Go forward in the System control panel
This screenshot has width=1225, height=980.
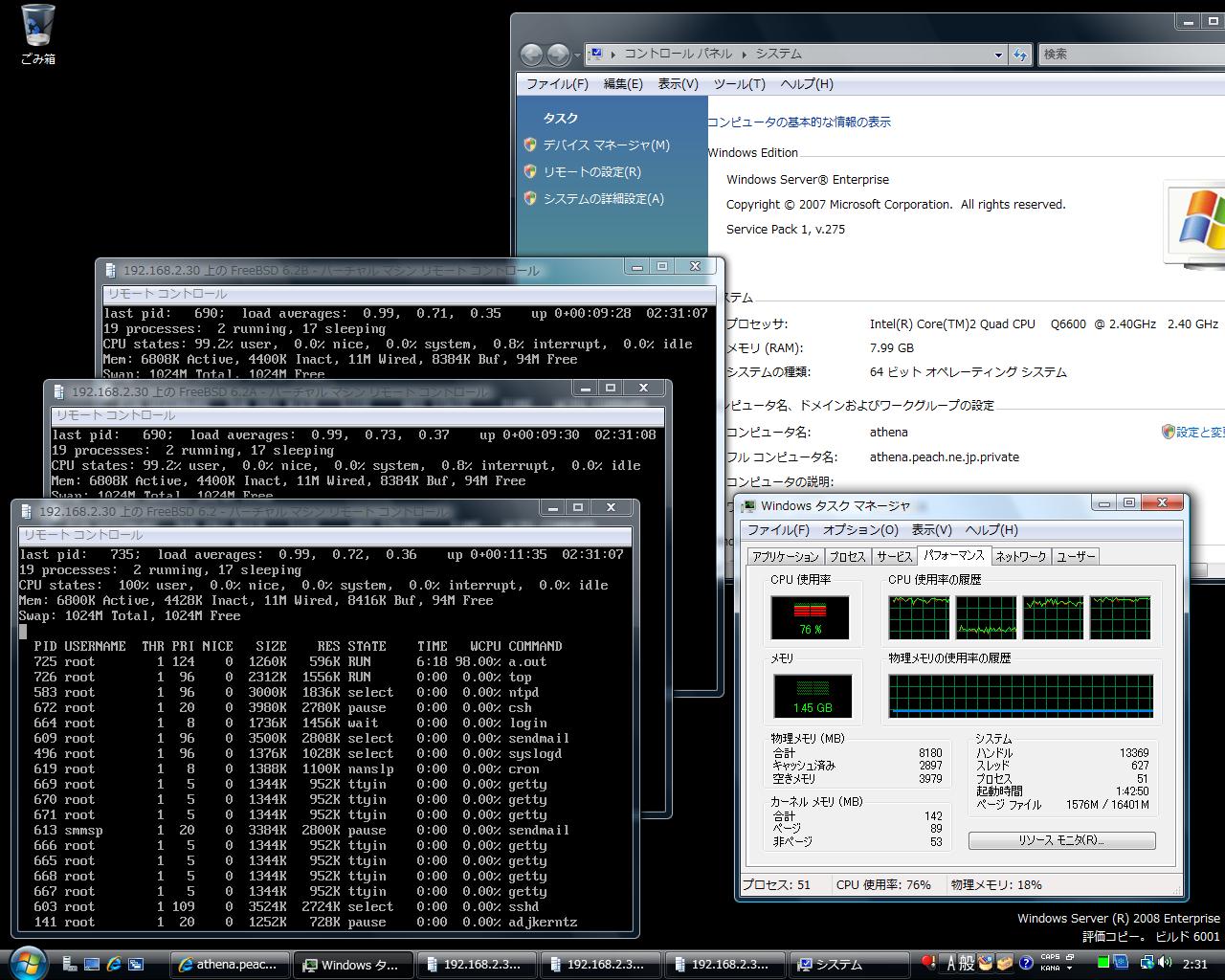[558, 55]
